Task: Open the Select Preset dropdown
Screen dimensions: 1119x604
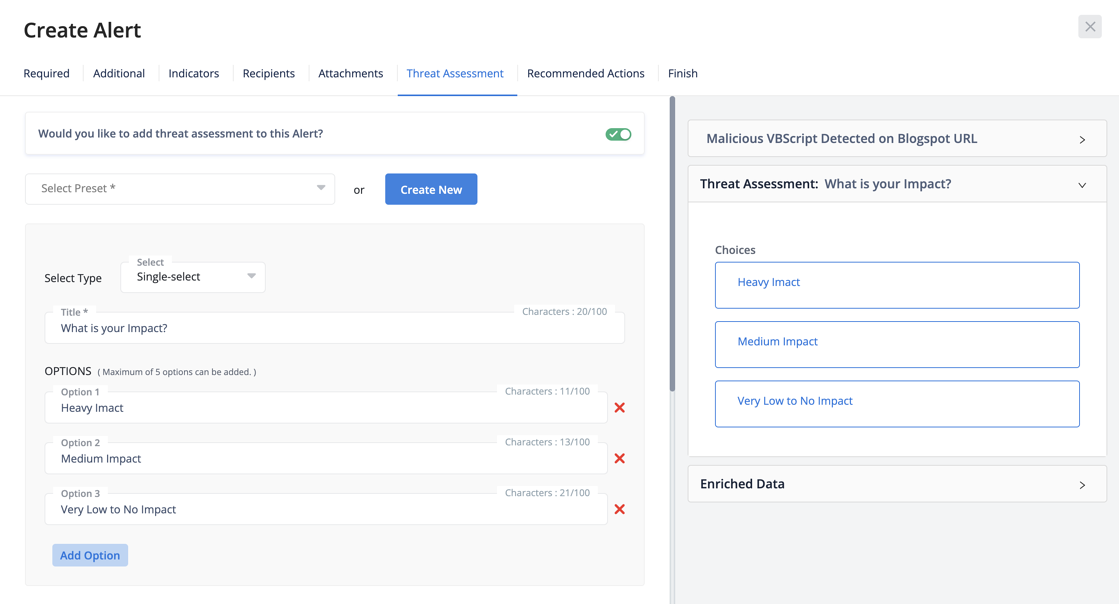Action: coord(180,189)
